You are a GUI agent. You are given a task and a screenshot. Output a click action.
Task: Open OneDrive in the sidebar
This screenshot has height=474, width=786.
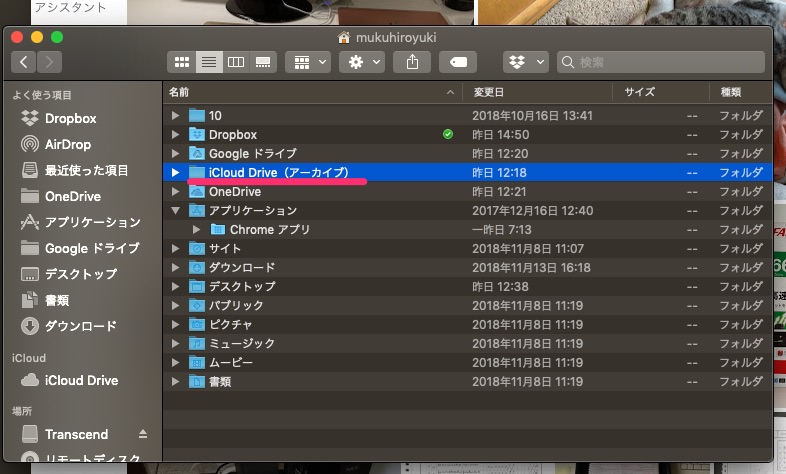coord(61,196)
